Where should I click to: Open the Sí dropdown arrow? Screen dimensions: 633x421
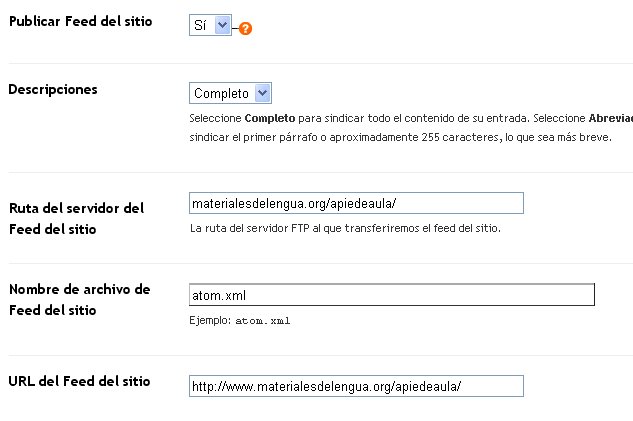(222, 25)
